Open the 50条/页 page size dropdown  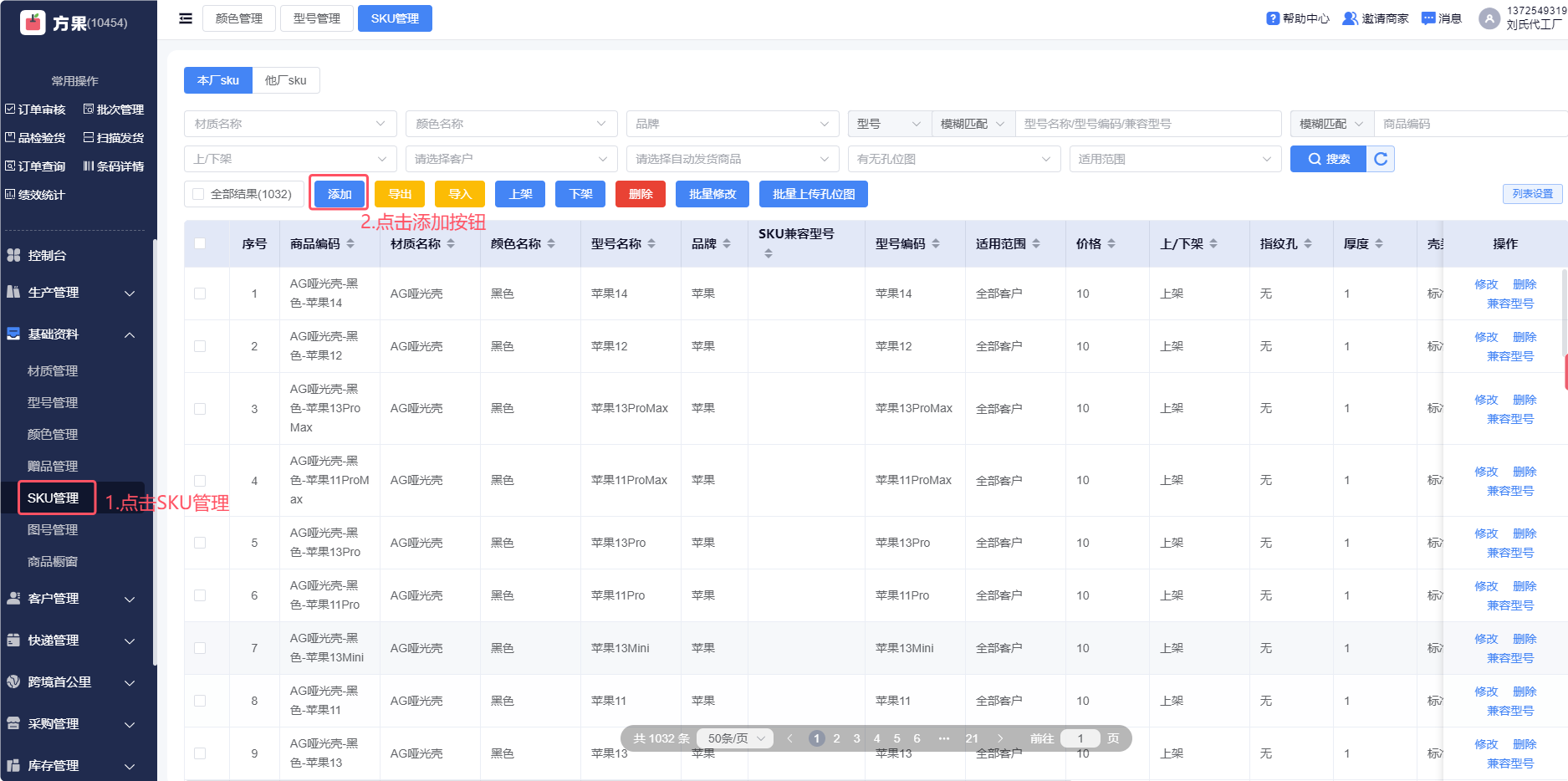[x=735, y=738]
